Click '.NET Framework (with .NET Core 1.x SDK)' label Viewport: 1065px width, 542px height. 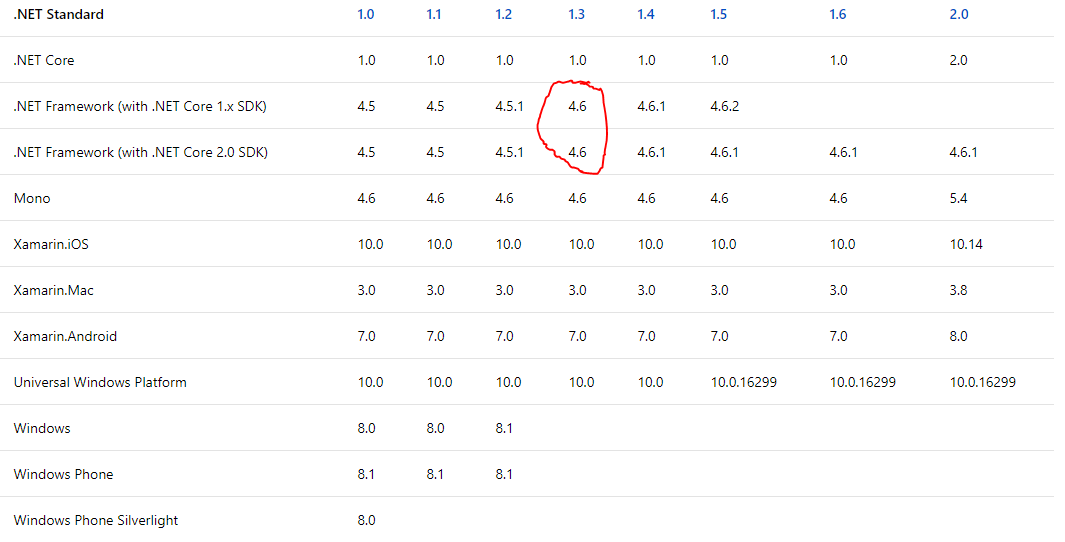point(140,107)
